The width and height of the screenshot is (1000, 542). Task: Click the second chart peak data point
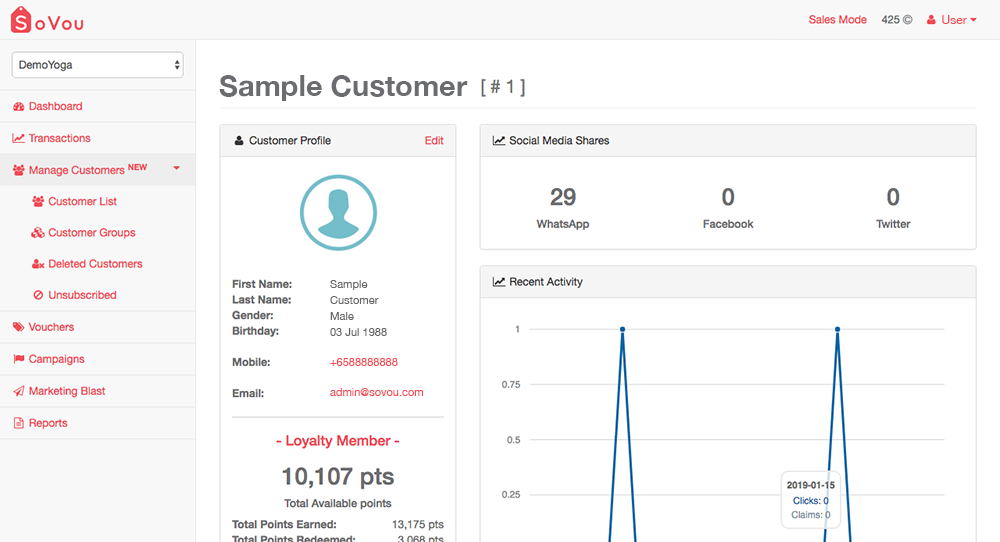click(837, 329)
